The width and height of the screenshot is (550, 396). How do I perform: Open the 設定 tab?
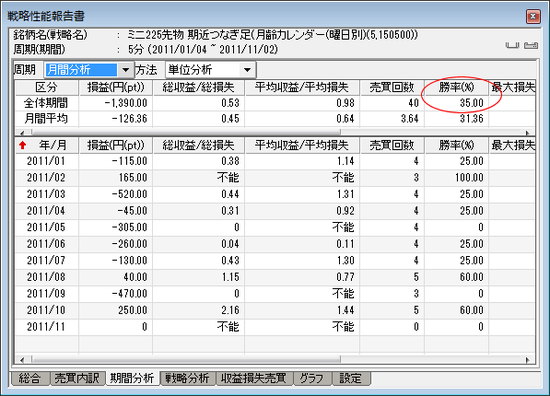350,378
